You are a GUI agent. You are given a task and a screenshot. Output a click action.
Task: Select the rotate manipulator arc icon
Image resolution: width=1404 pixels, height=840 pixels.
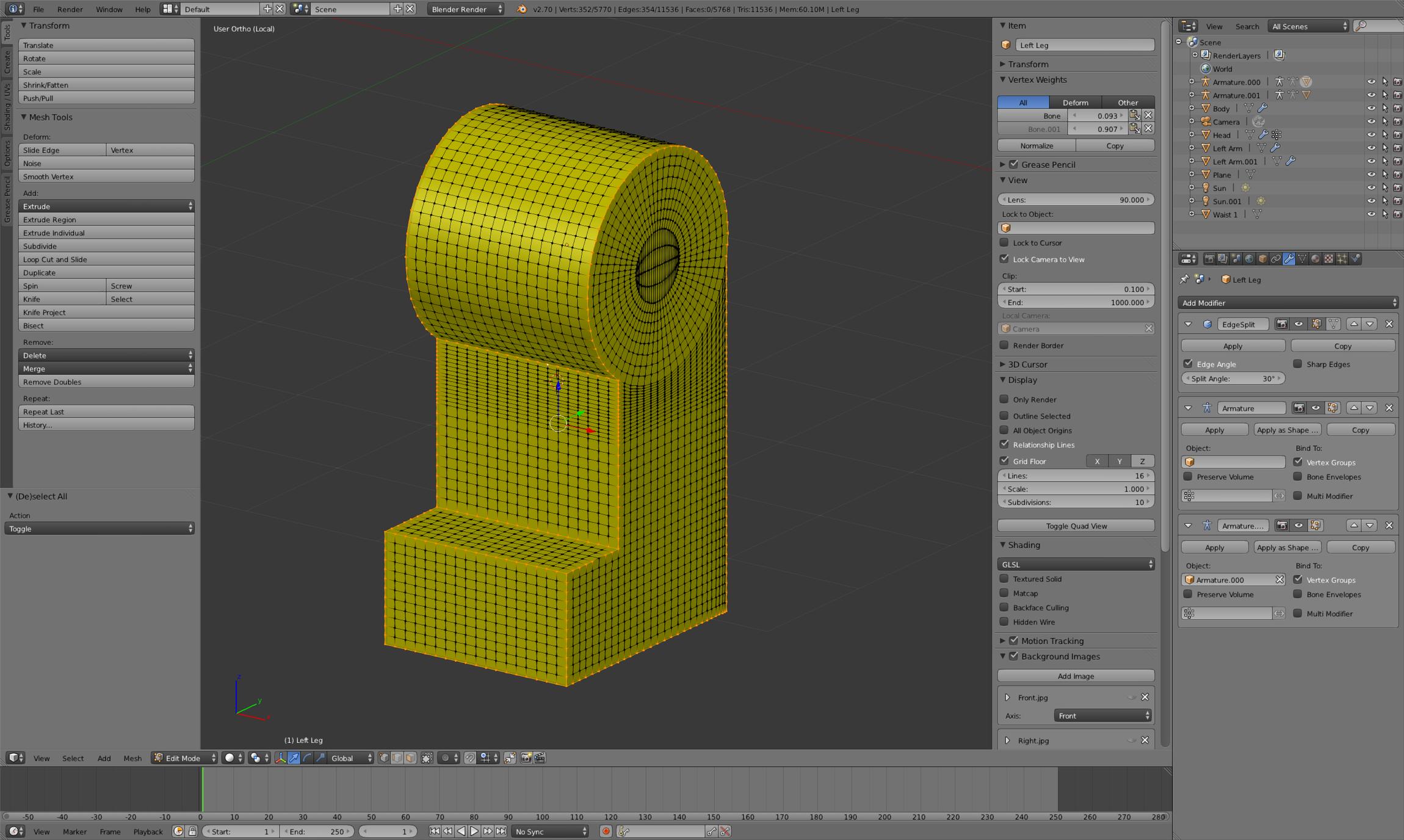[307, 758]
